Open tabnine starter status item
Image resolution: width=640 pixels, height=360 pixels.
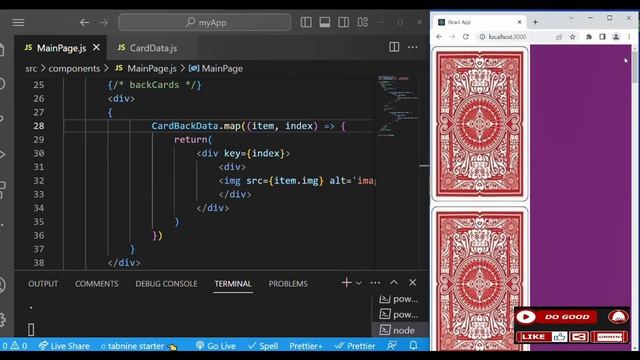139,346
